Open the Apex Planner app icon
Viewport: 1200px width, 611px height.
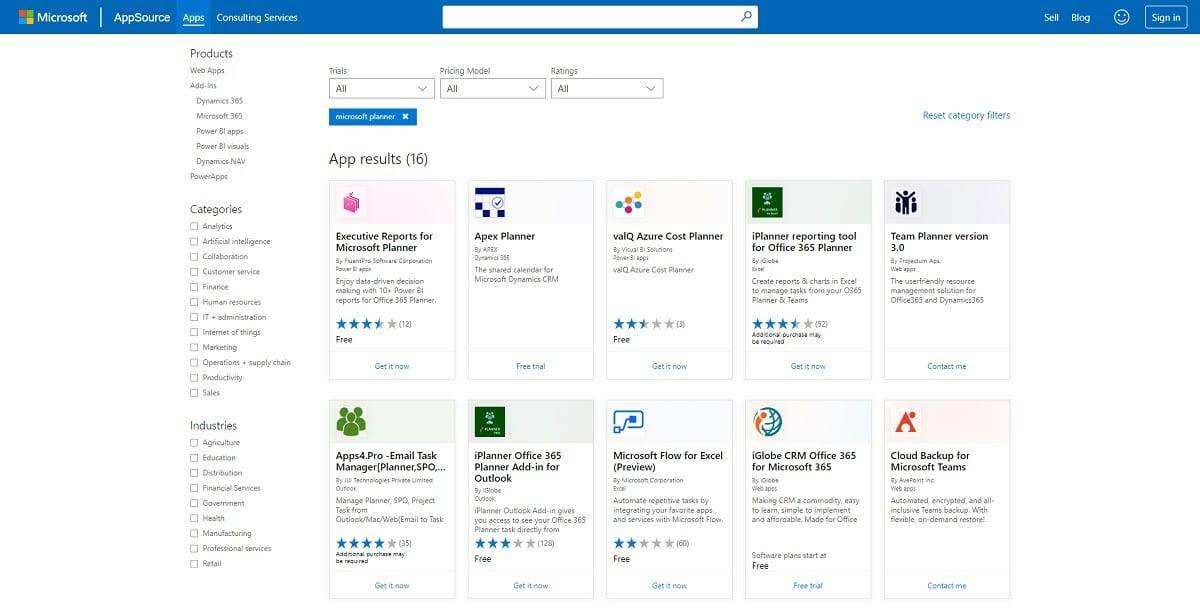pos(490,203)
